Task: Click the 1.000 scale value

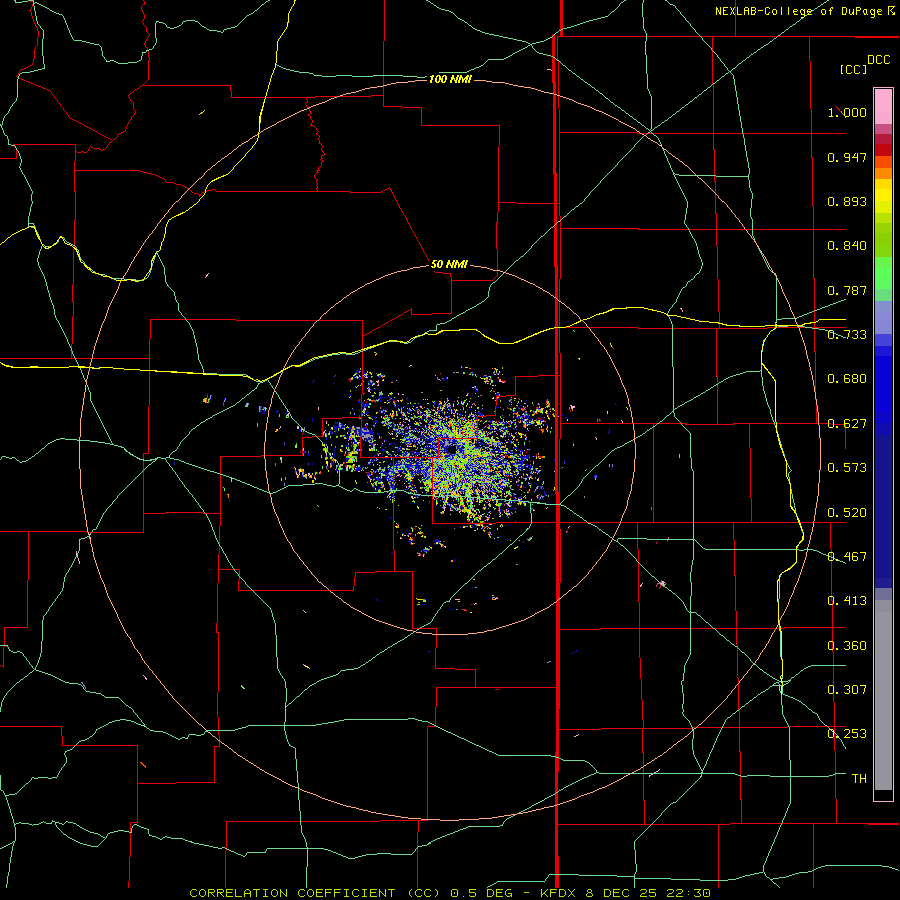Action: pyautogui.click(x=847, y=112)
